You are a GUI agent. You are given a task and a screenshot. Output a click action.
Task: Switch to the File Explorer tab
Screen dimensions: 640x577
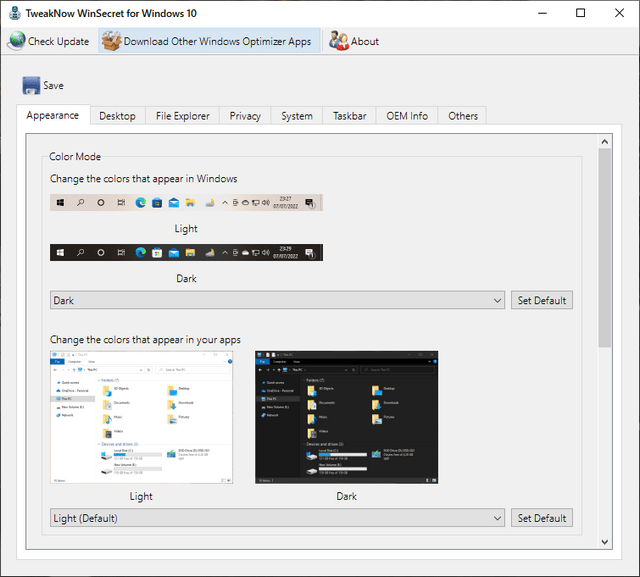[x=182, y=116]
